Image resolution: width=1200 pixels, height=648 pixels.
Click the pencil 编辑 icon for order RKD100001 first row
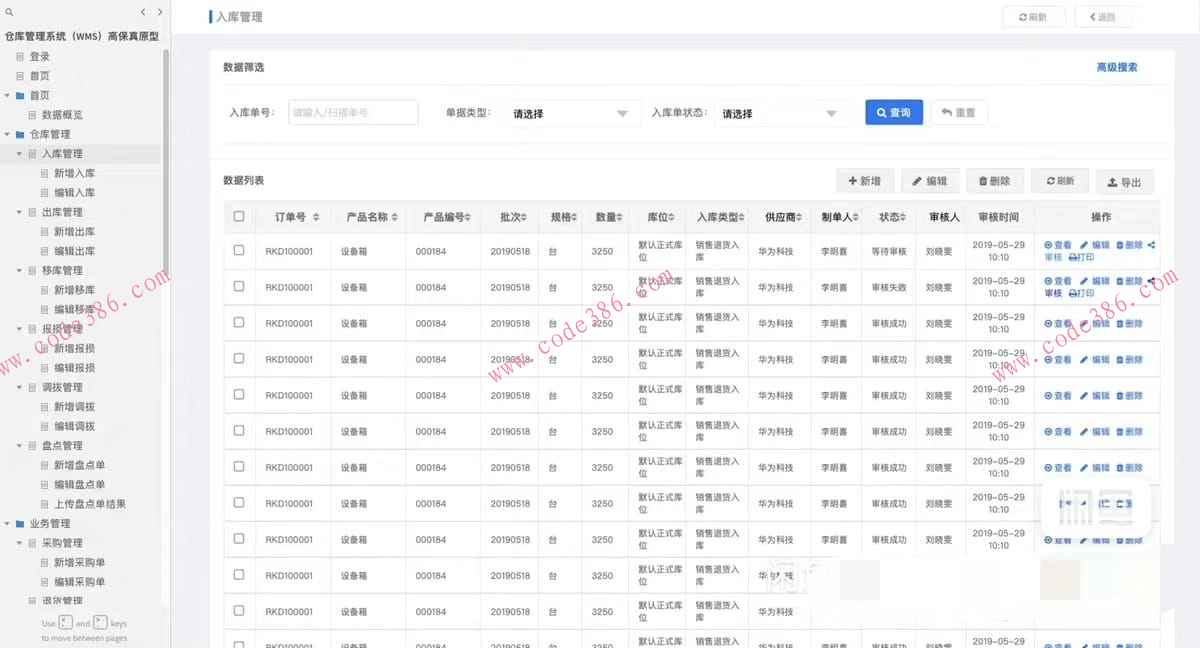click(x=1083, y=245)
